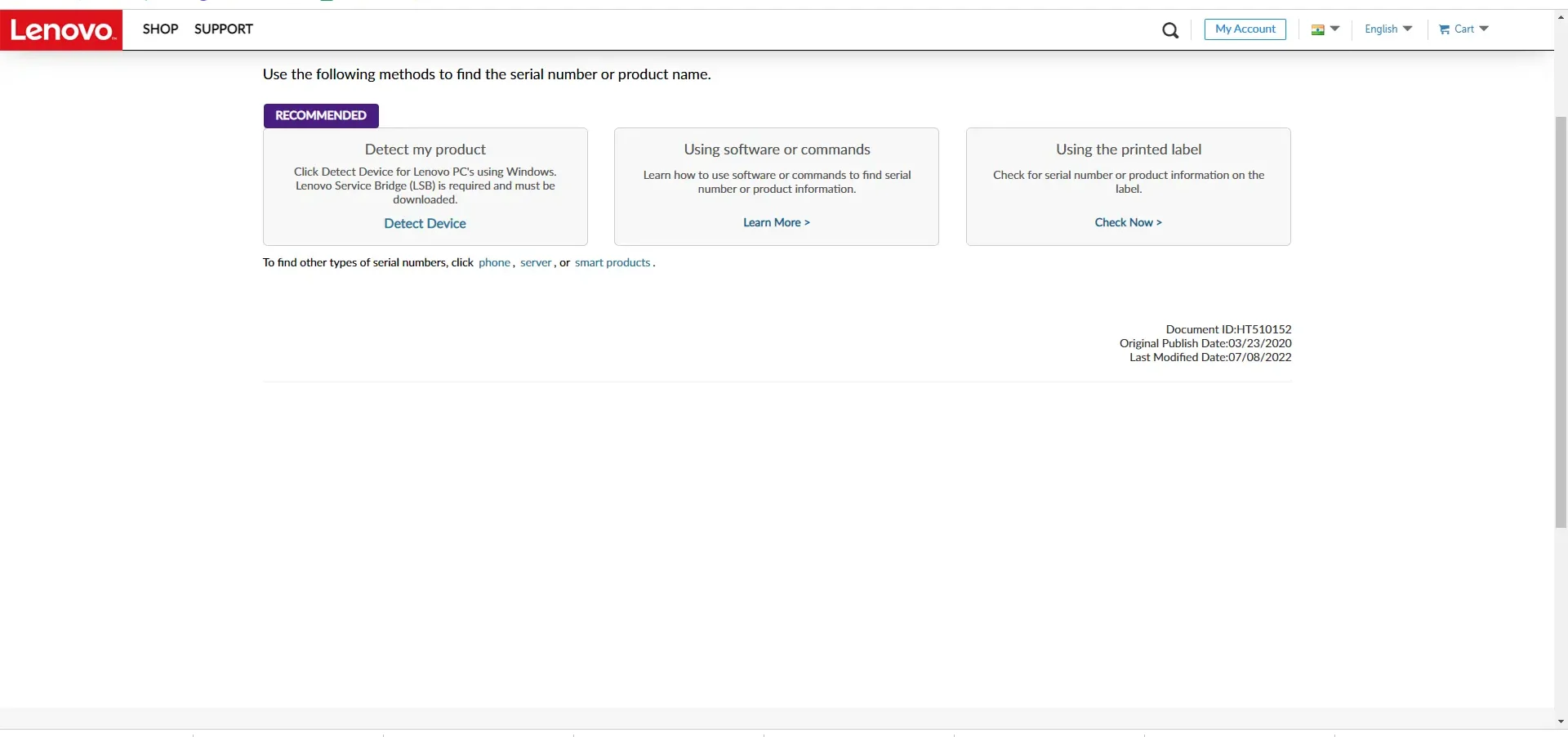This screenshot has width=1568, height=737.
Task: Follow the server serial number link
Action: pos(536,262)
